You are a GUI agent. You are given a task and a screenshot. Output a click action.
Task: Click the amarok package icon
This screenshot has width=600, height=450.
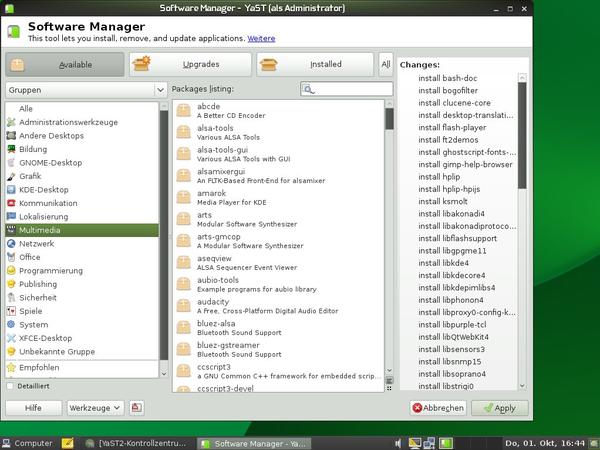pos(184,197)
